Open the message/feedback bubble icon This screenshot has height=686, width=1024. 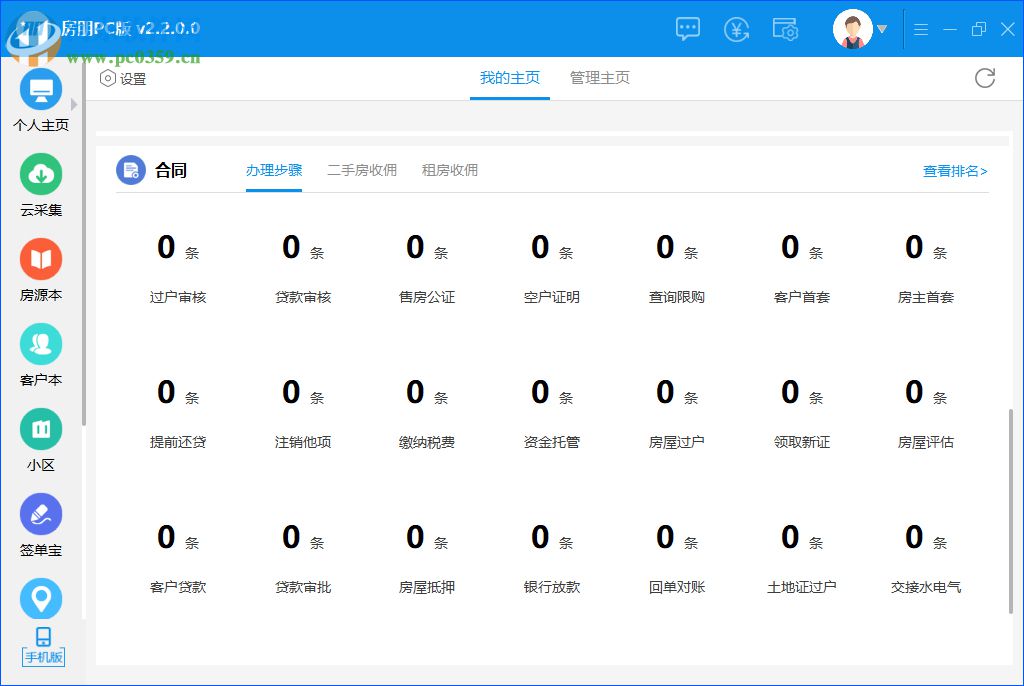(x=687, y=29)
